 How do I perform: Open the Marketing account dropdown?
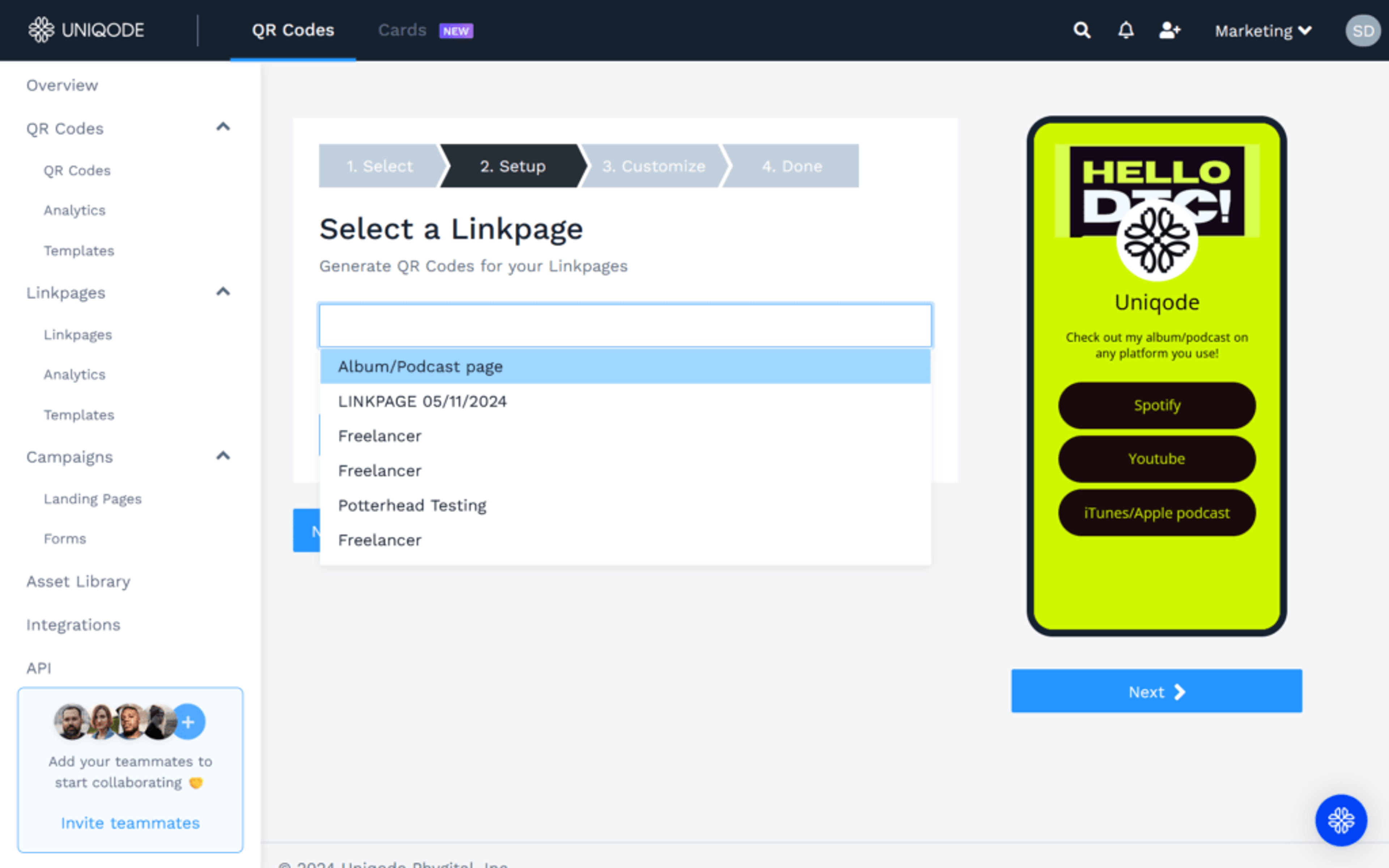point(1263,30)
